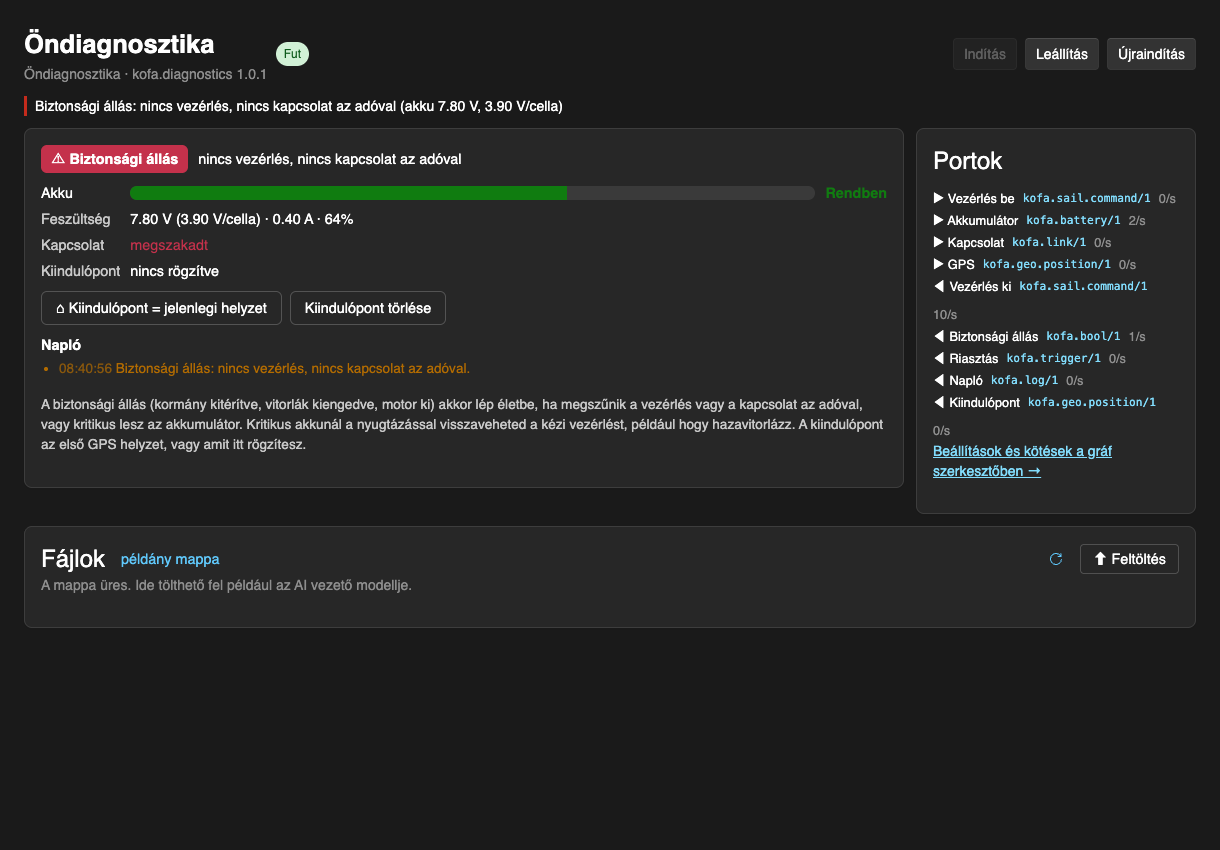Click the triangle icon beside Kapcsolat port
Screen dimensions: 1220x850
click(938, 242)
